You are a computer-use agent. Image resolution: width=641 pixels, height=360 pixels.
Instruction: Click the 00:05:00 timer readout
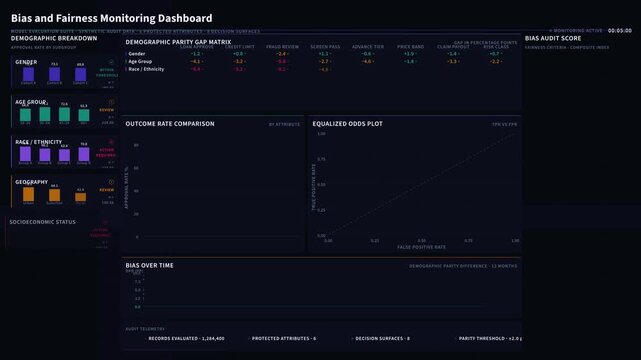pos(620,31)
